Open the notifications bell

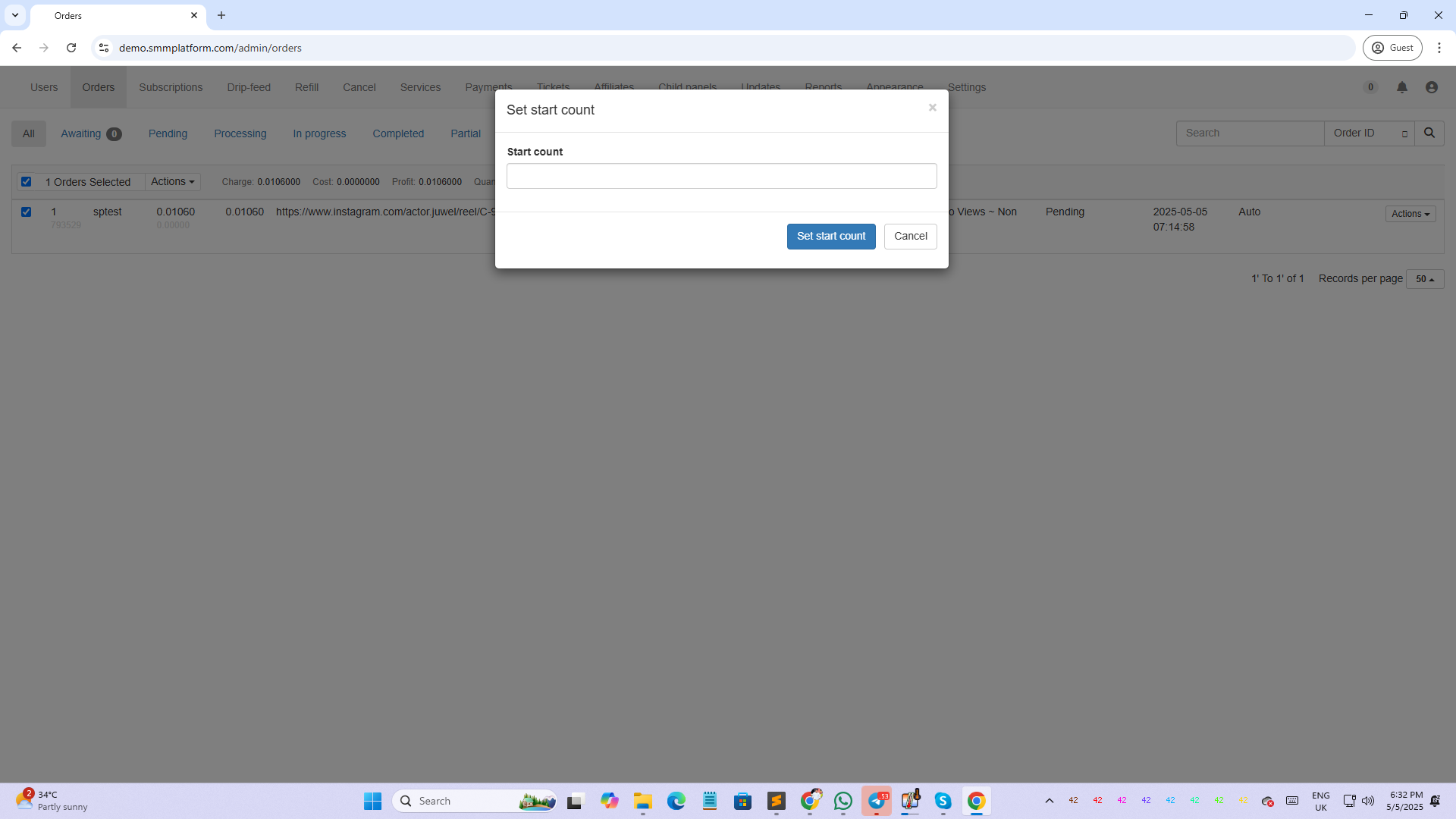coord(1401,88)
